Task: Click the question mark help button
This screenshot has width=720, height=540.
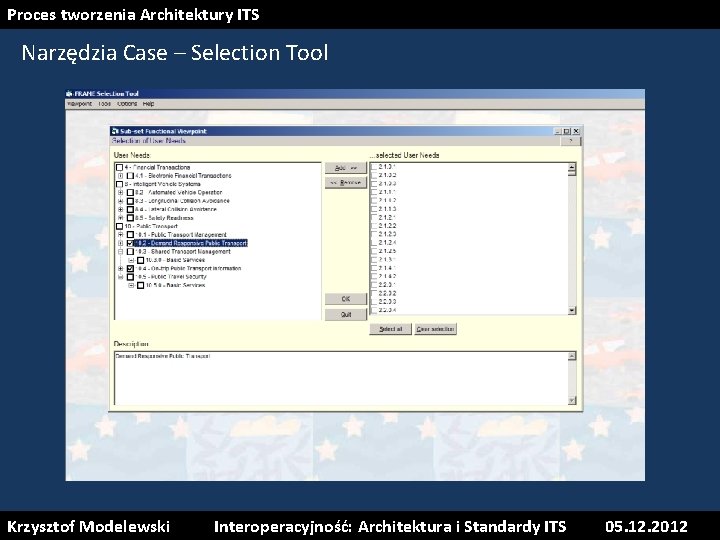Action: click(x=571, y=141)
